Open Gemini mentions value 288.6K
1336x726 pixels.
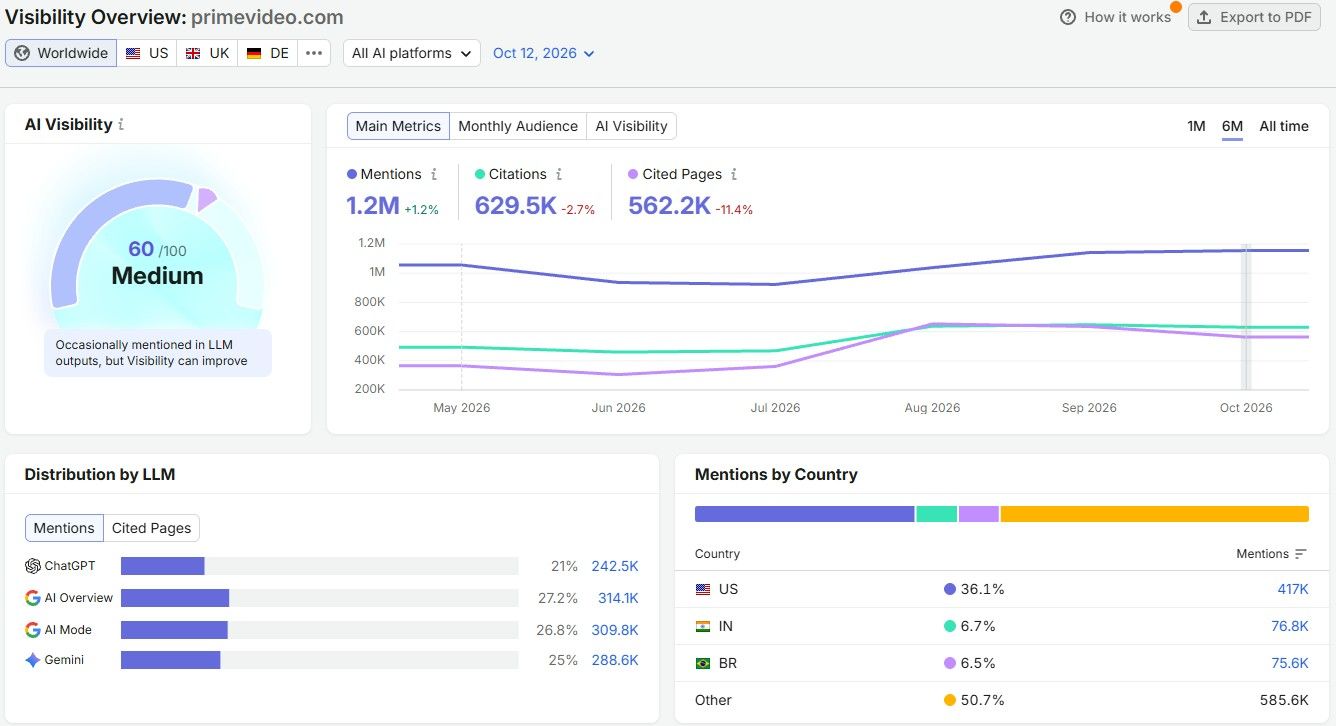pyautogui.click(x=615, y=660)
